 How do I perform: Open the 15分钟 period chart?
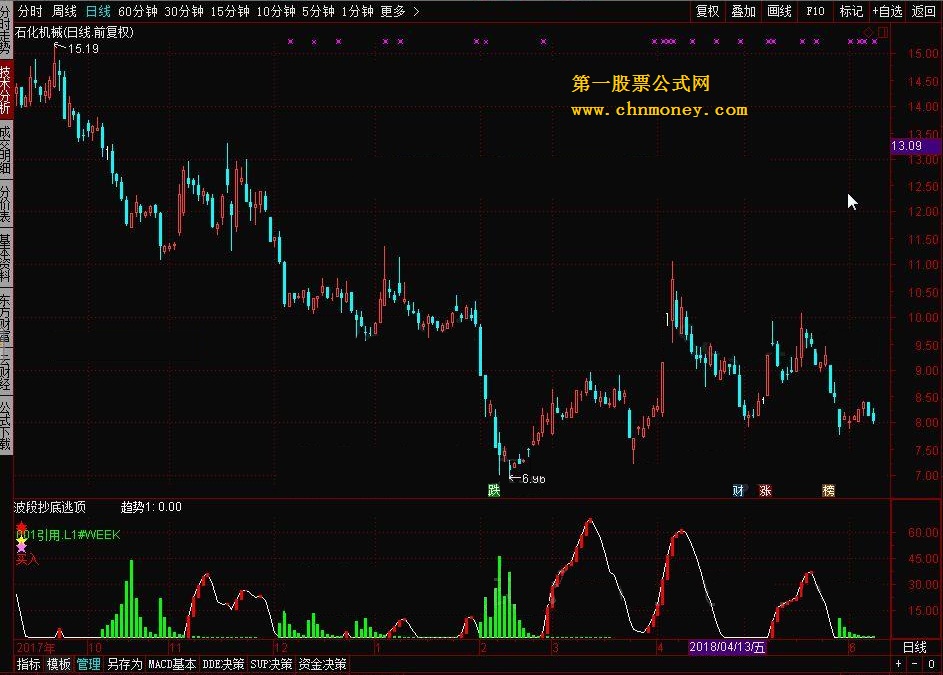230,11
